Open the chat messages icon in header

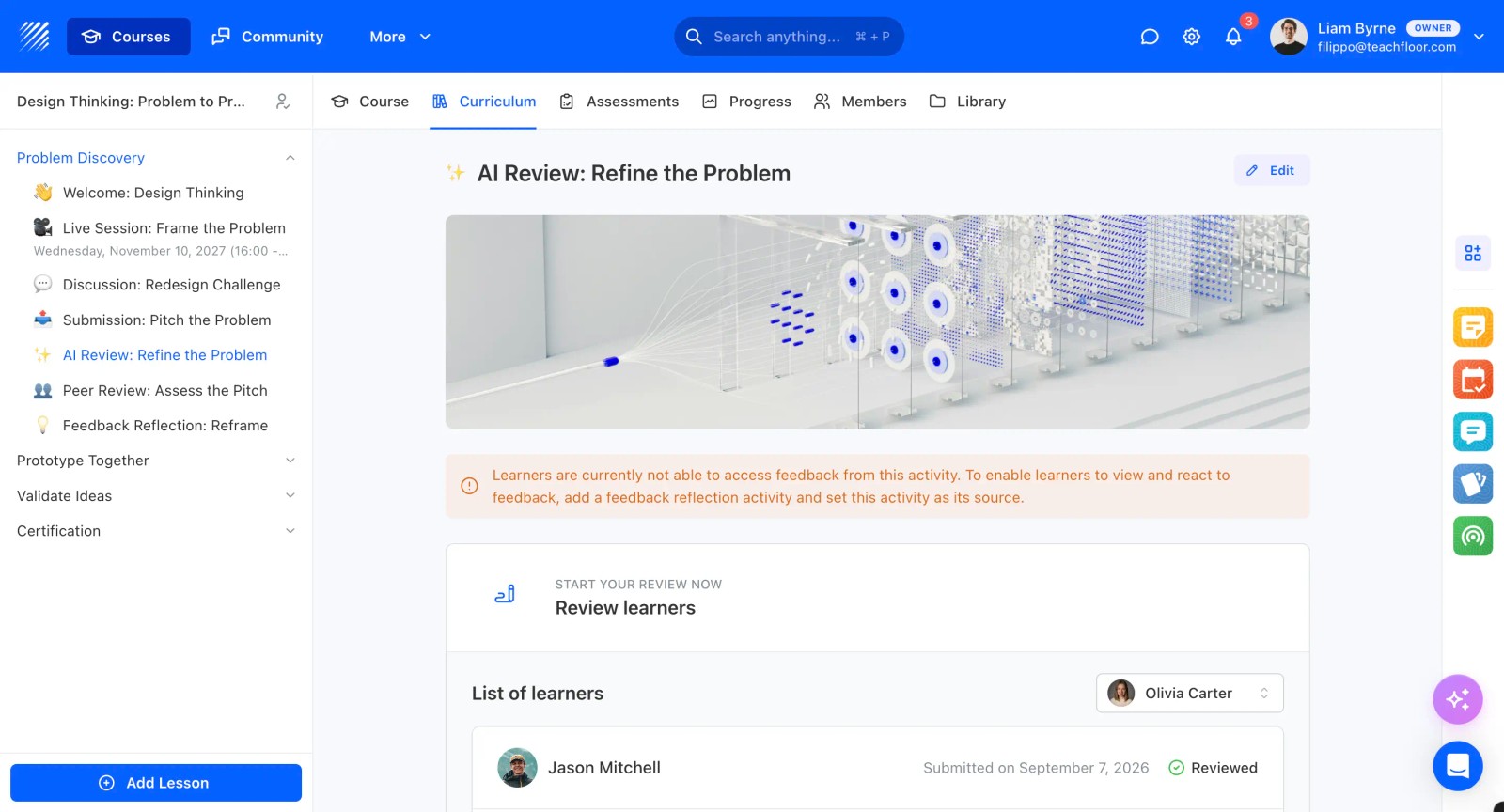pos(1149,37)
